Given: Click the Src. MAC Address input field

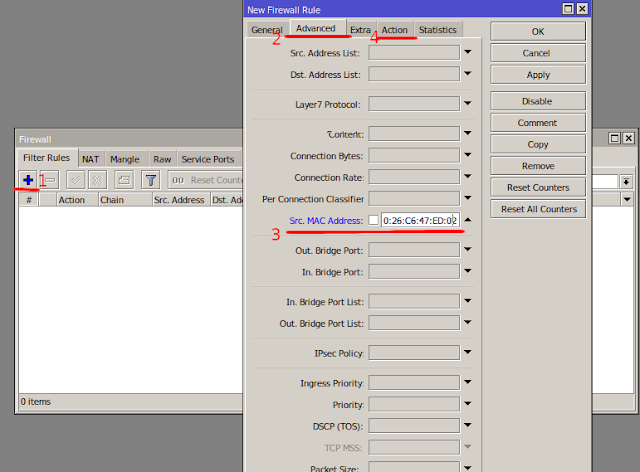Looking at the screenshot, I should click(420, 220).
